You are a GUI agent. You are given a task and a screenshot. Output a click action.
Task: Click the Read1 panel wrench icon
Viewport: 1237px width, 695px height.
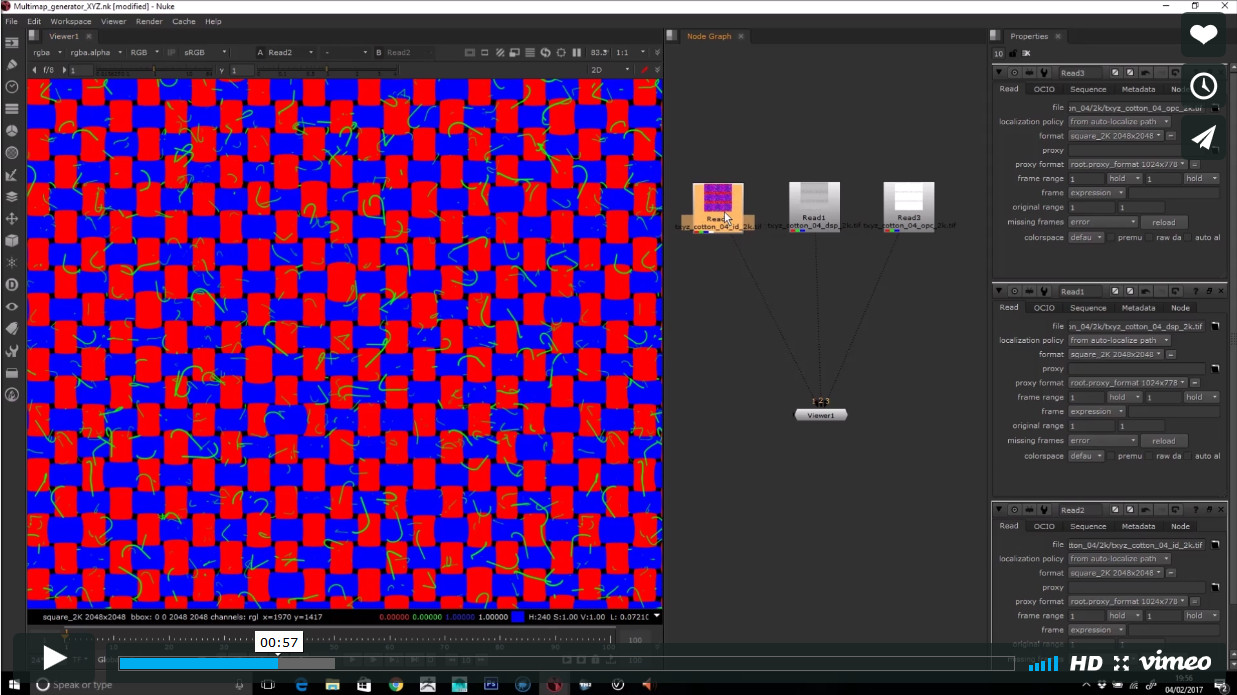pos(1044,291)
